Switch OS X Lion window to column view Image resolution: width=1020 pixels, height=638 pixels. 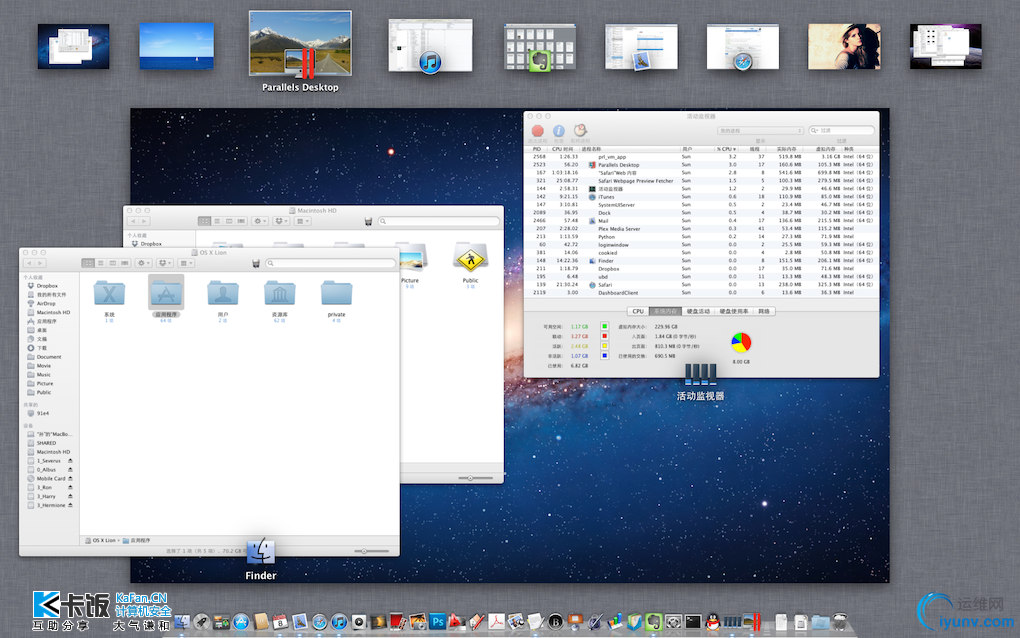113,263
